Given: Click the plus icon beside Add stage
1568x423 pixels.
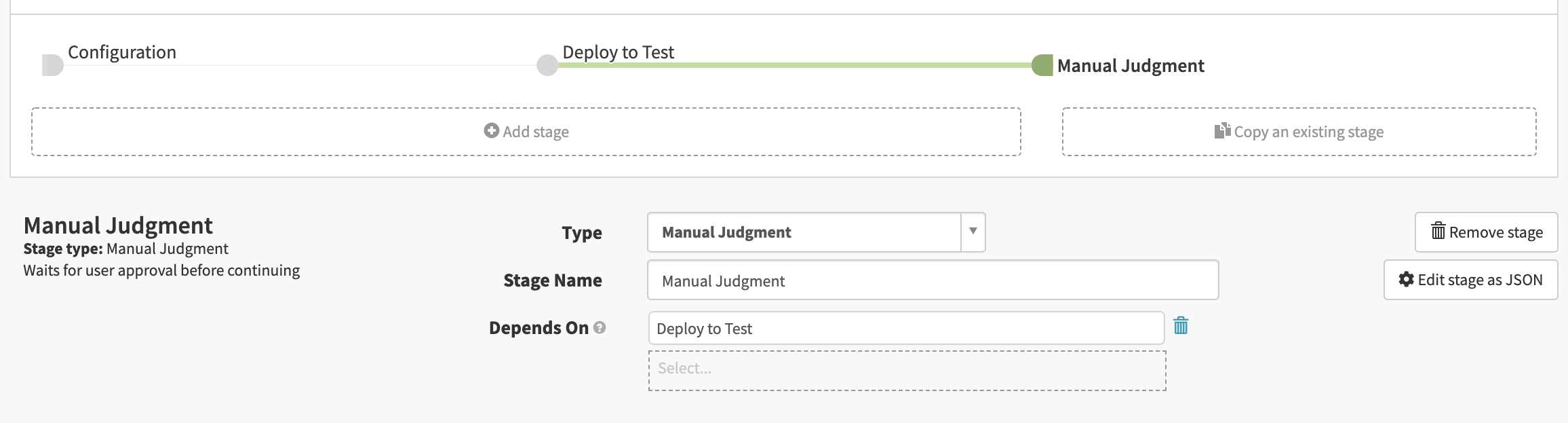Looking at the screenshot, I should [x=491, y=130].
